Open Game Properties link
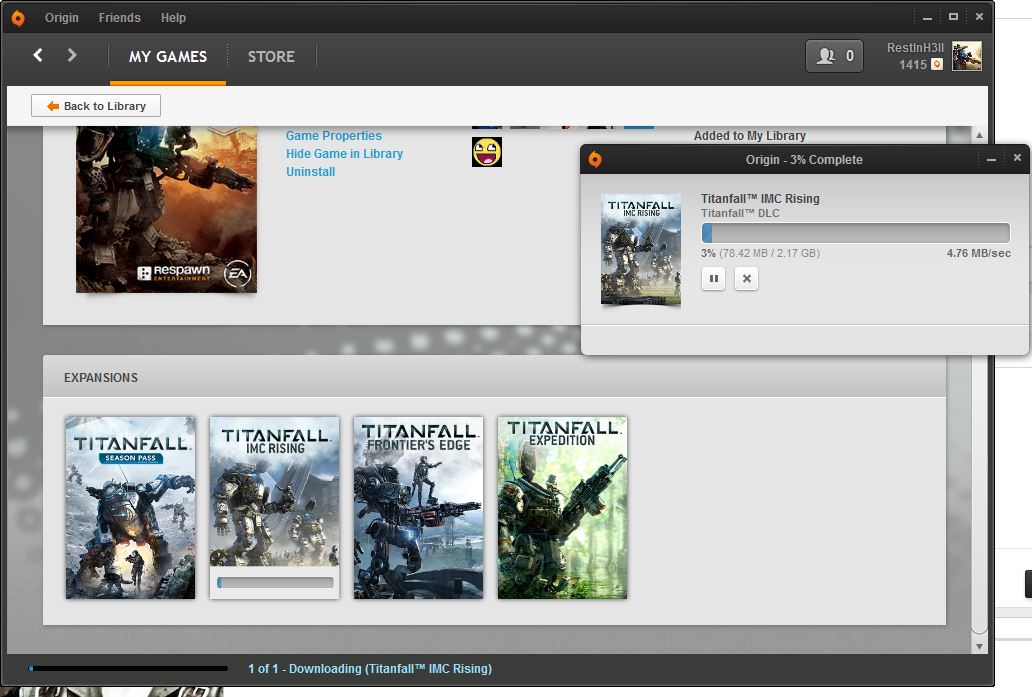 pos(334,136)
